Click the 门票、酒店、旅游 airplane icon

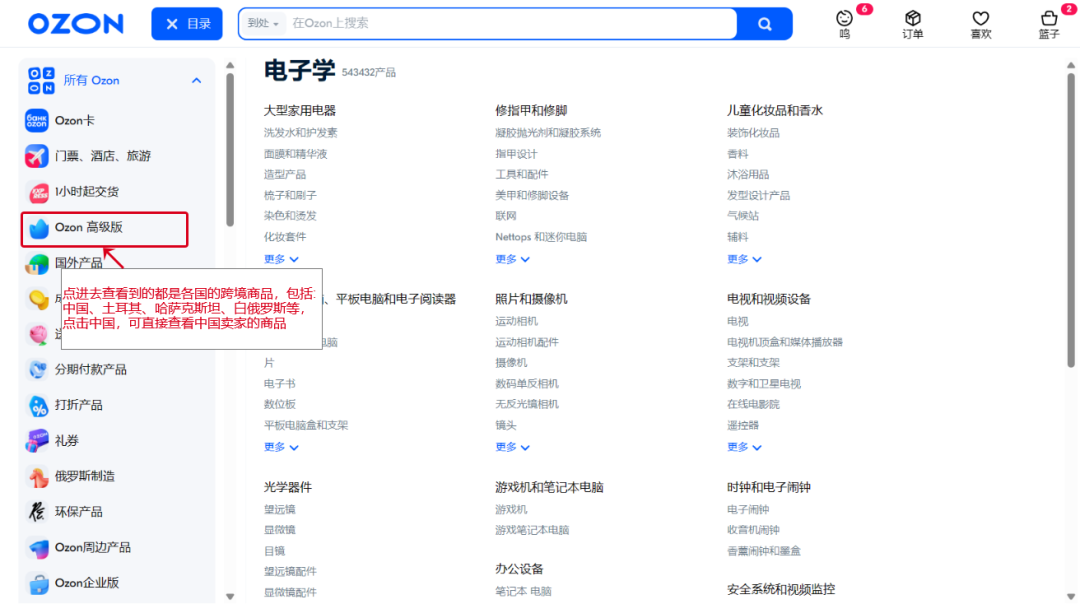pyautogui.click(x=37, y=156)
